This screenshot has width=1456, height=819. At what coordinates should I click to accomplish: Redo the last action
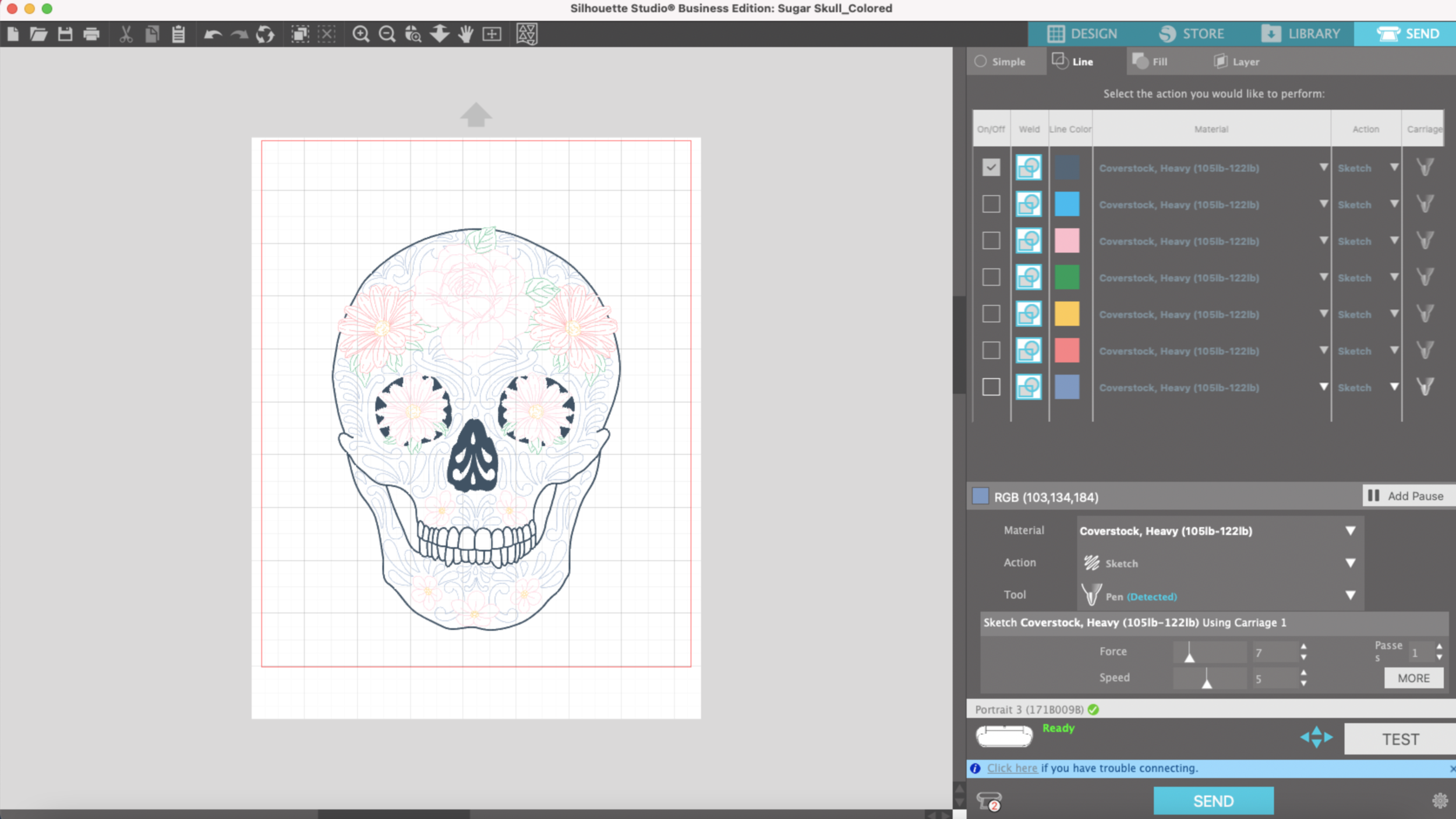tap(239, 34)
